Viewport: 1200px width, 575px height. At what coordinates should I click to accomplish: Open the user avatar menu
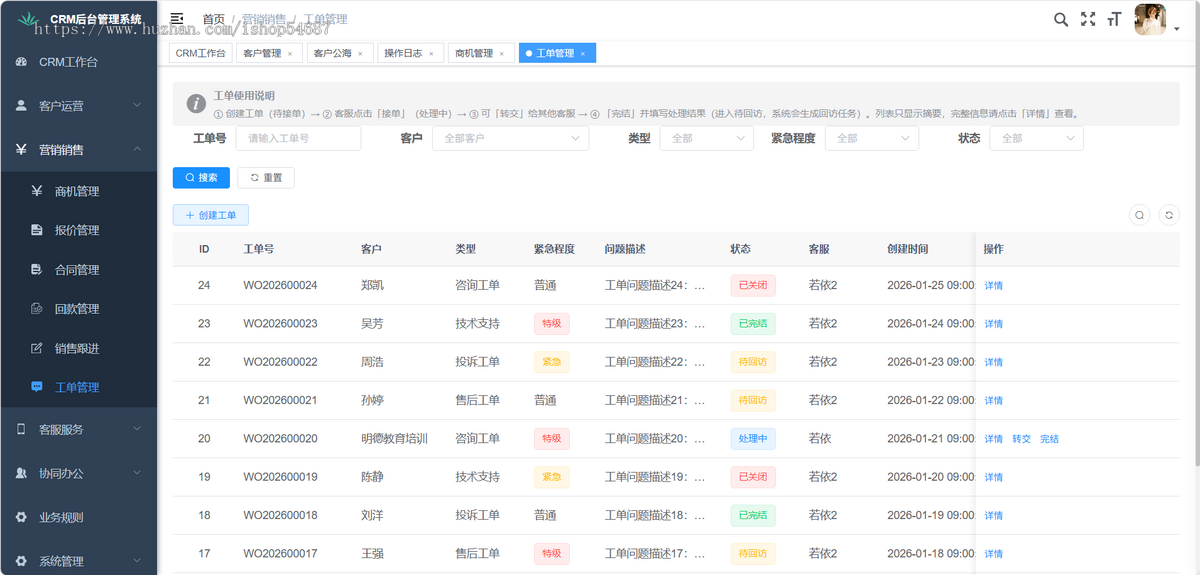click(1150, 19)
